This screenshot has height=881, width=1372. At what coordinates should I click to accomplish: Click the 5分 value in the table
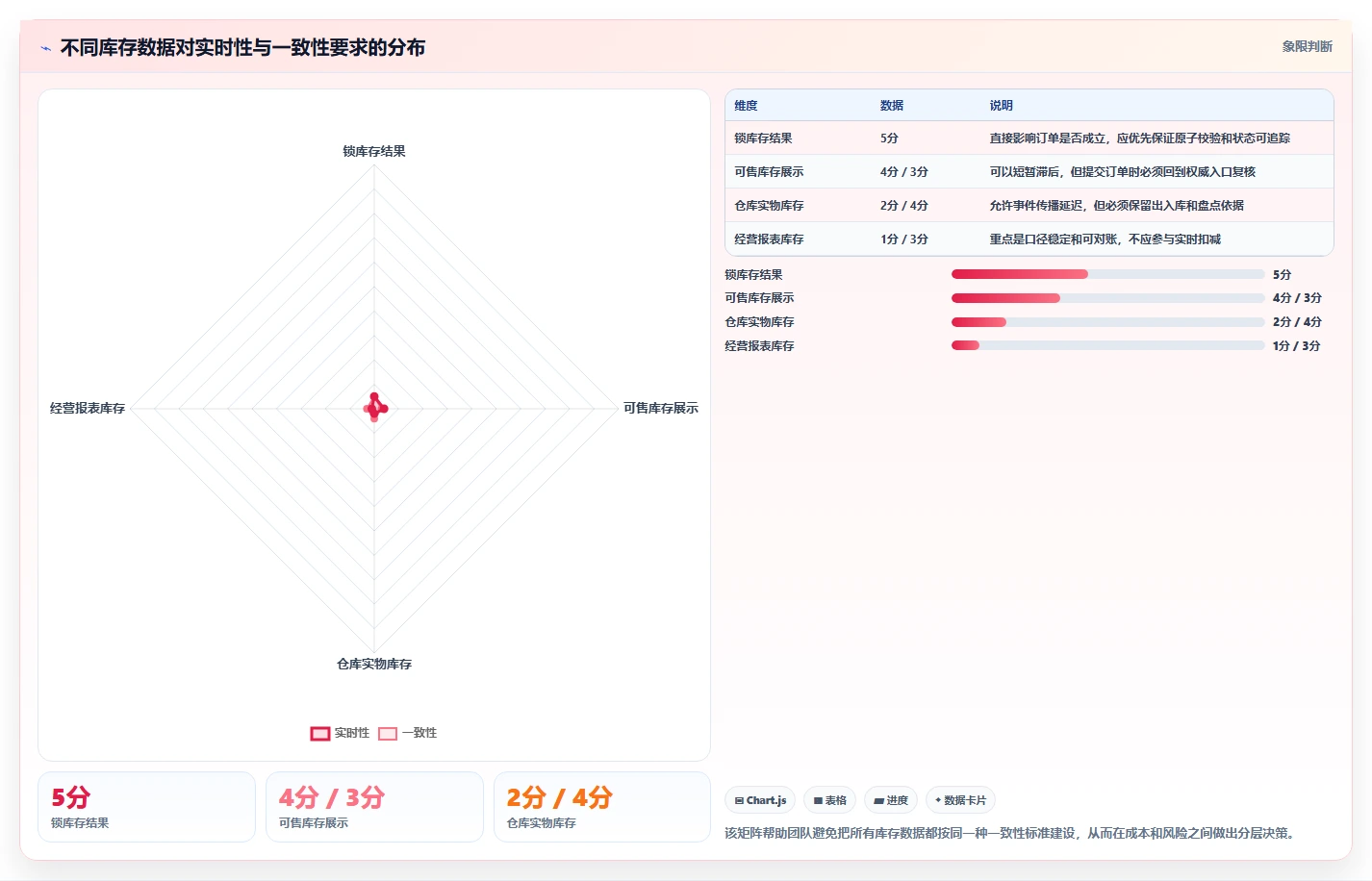[889, 138]
